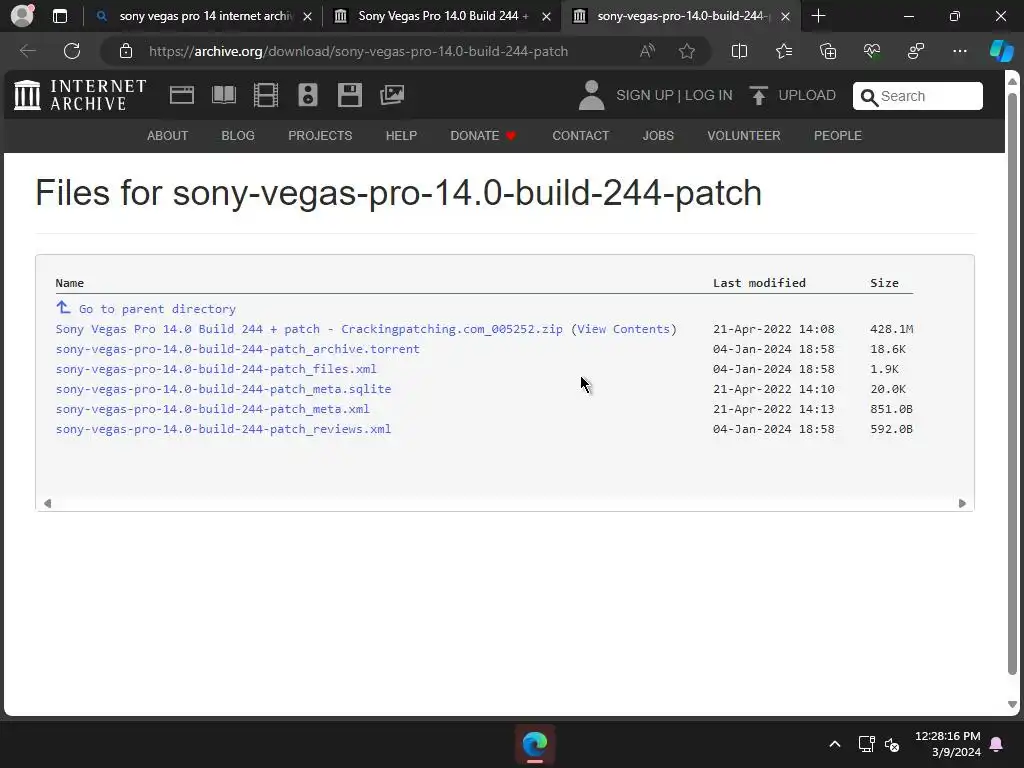1024x768 pixels.
Task: Click the browser refresh button
Action: point(72,51)
